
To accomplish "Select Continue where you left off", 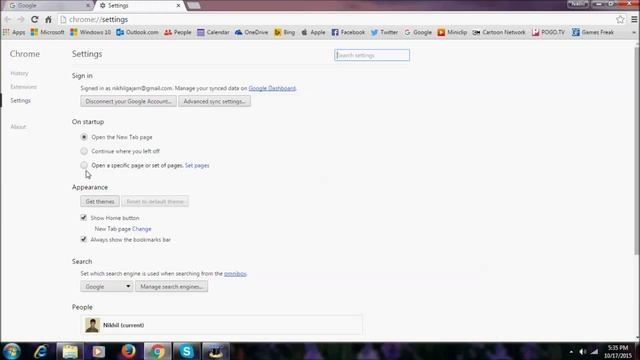I will (84, 151).
